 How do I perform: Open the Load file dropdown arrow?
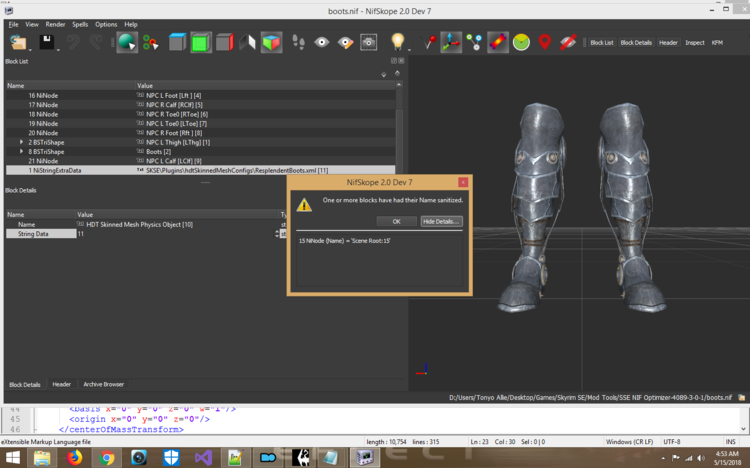tap(30, 49)
